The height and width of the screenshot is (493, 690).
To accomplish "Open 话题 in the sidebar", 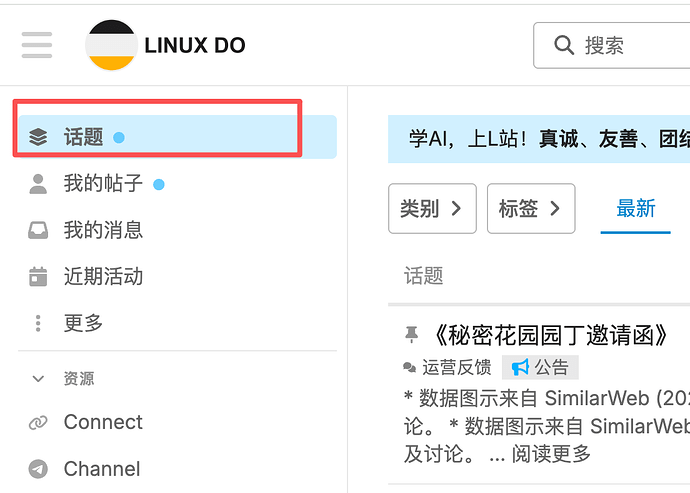I will click(x=177, y=137).
